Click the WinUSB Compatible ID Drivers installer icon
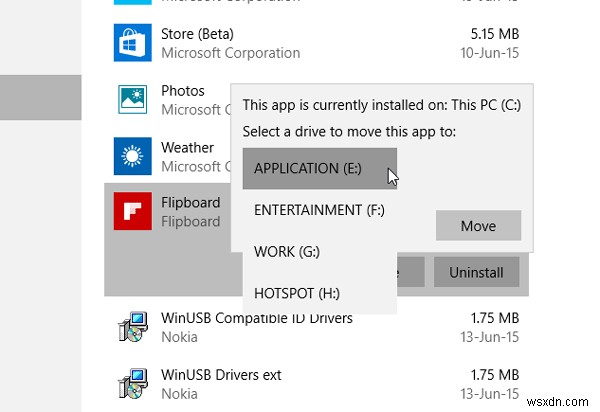 pos(133,326)
